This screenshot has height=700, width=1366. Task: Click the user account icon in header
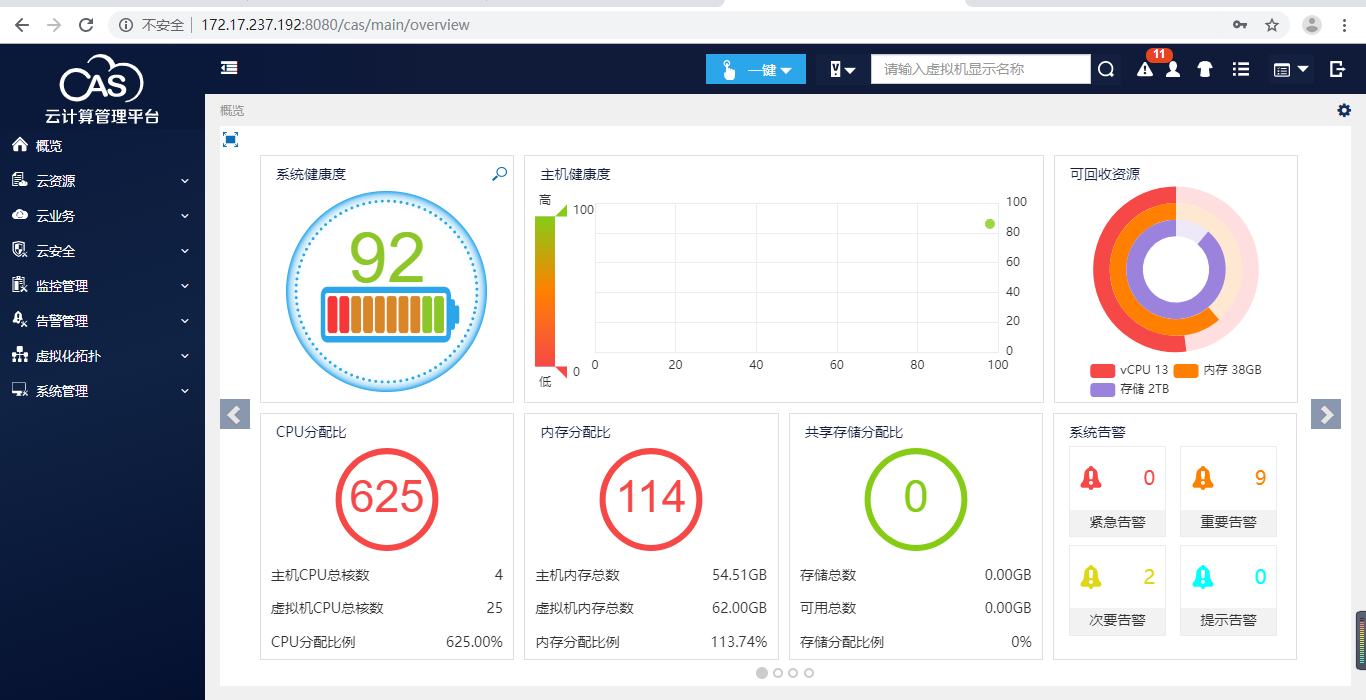point(1173,69)
